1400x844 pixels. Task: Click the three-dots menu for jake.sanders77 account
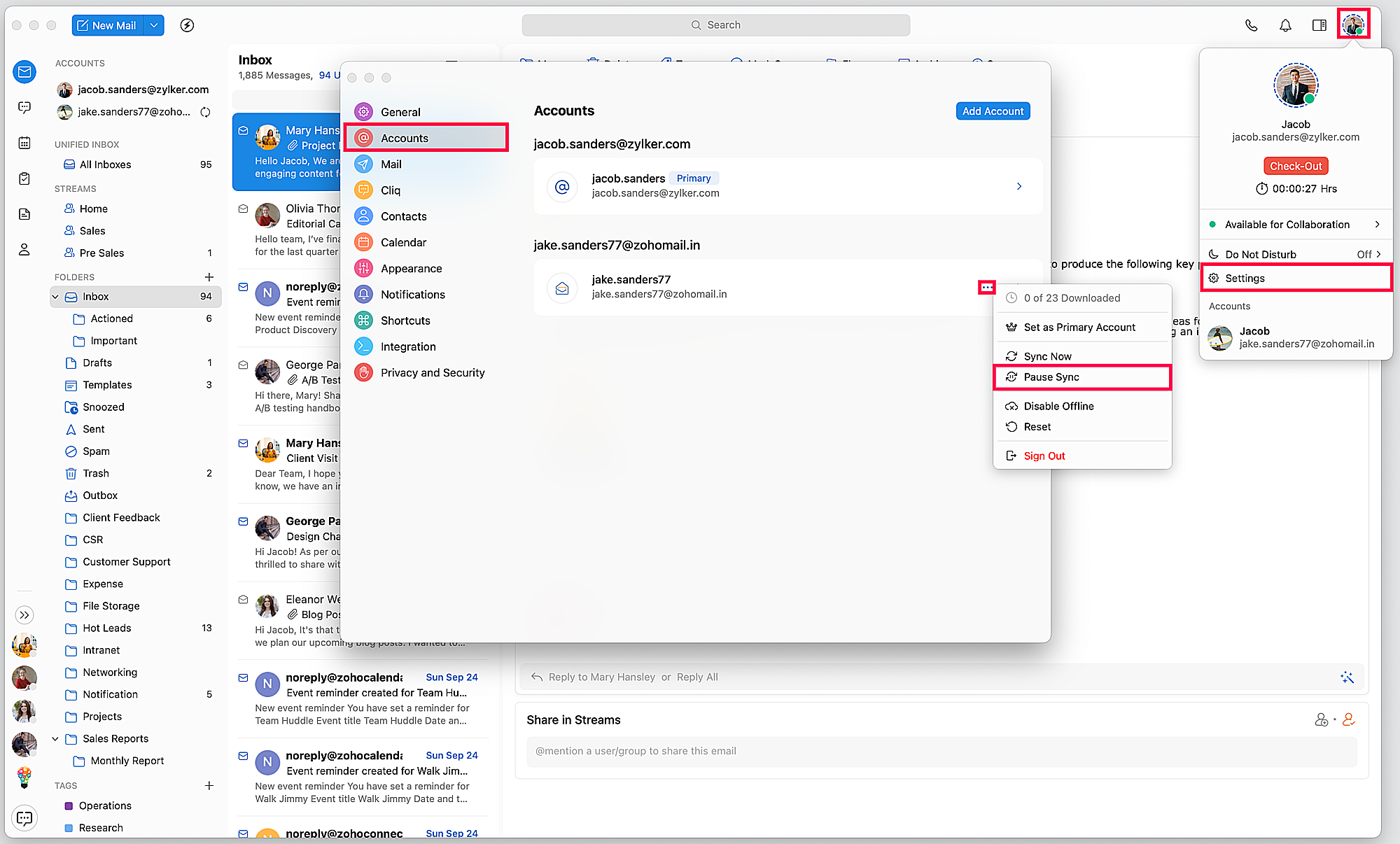click(x=986, y=287)
